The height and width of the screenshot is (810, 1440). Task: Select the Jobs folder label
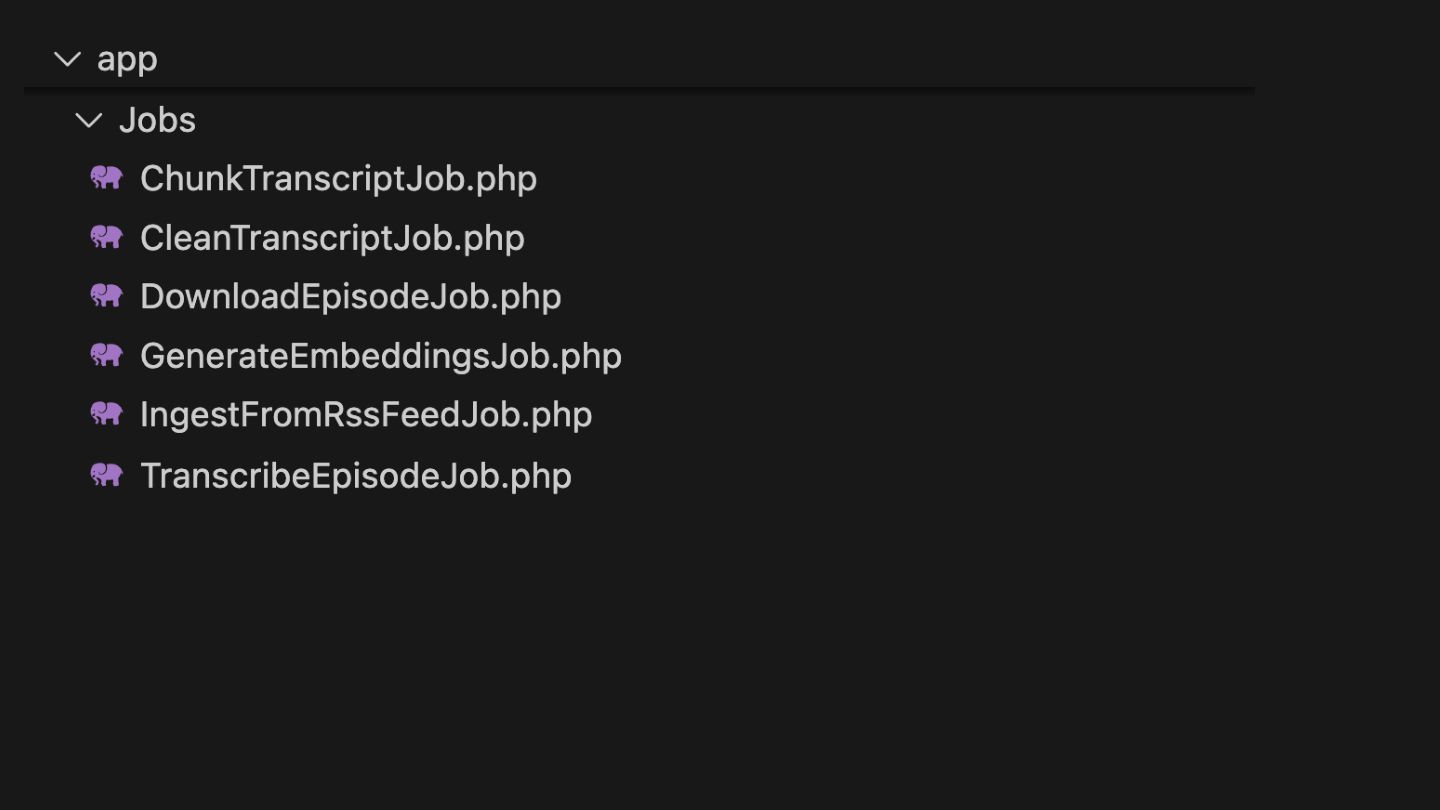pos(157,121)
